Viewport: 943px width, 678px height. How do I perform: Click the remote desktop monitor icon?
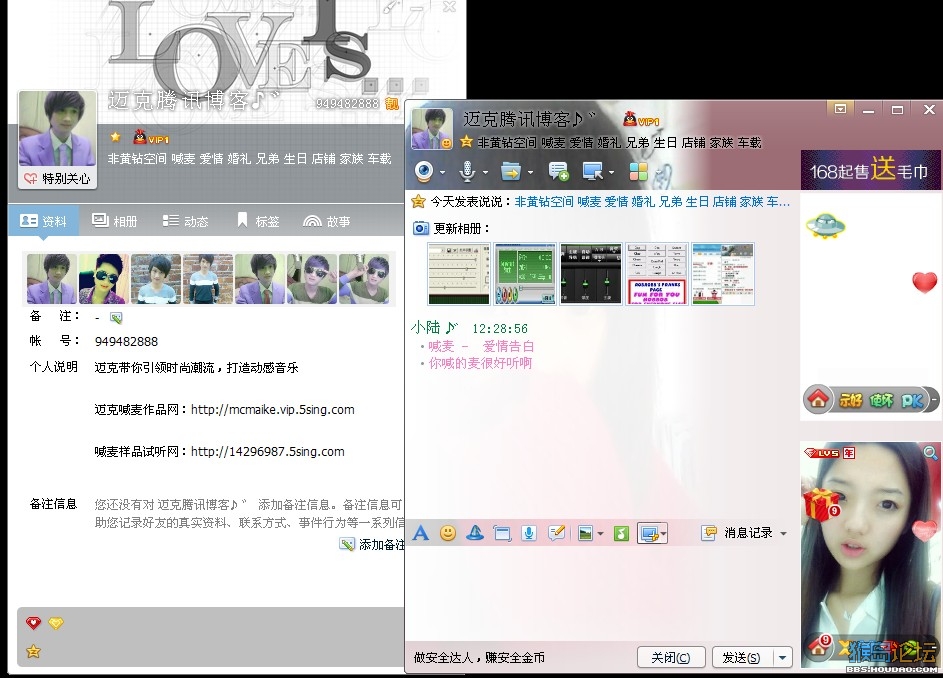pos(592,172)
